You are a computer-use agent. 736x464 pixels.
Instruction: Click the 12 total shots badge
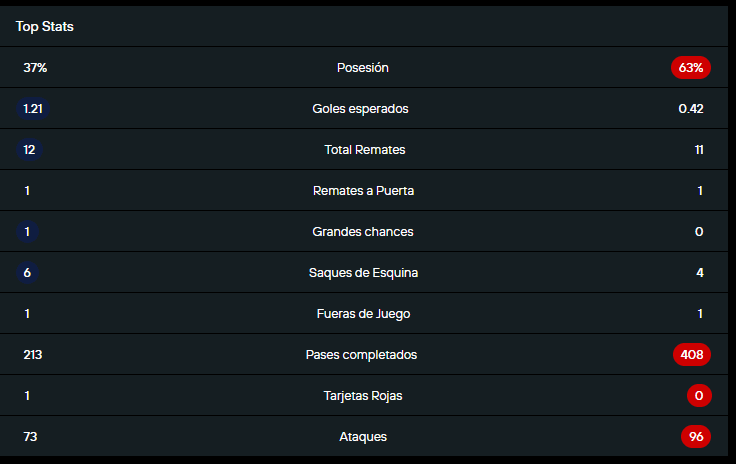click(x=30, y=150)
